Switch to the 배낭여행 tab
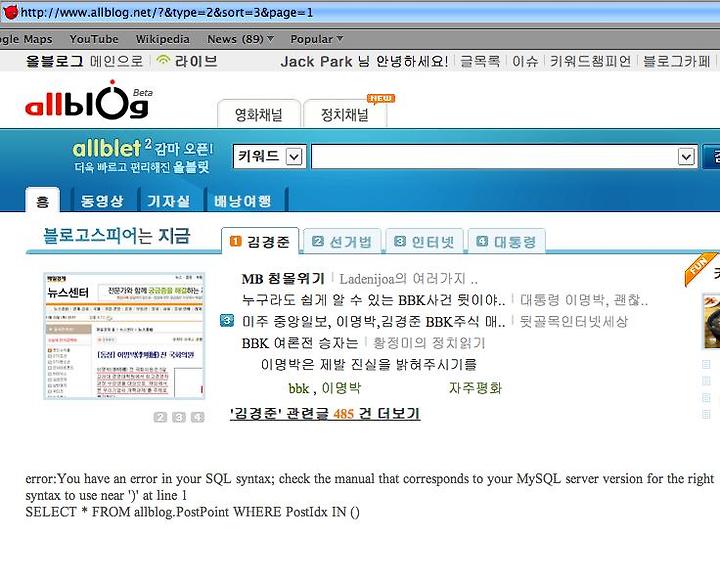 coord(242,201)
